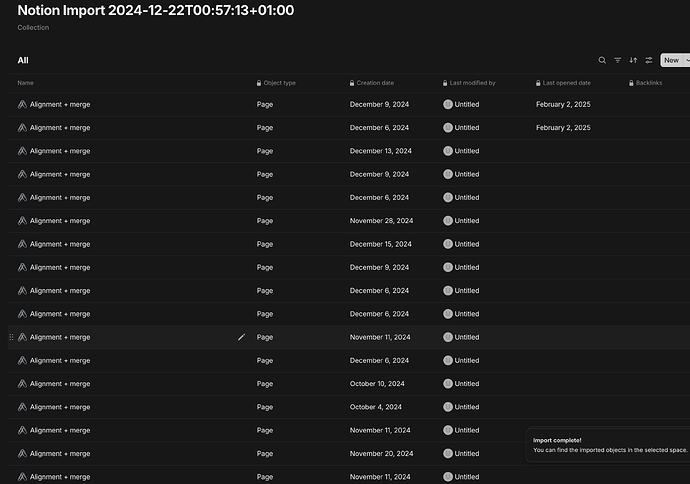
Task: Click the avatar icon in October 4, 2024 row
Action: click(x=448, y=407)
